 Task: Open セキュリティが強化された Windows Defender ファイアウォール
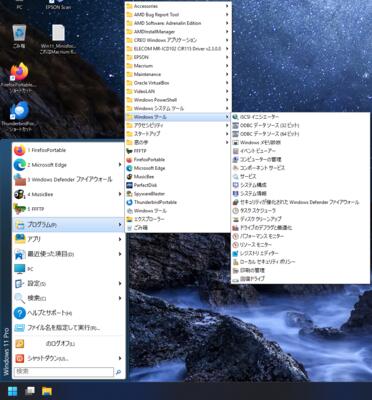coord(301,202)
